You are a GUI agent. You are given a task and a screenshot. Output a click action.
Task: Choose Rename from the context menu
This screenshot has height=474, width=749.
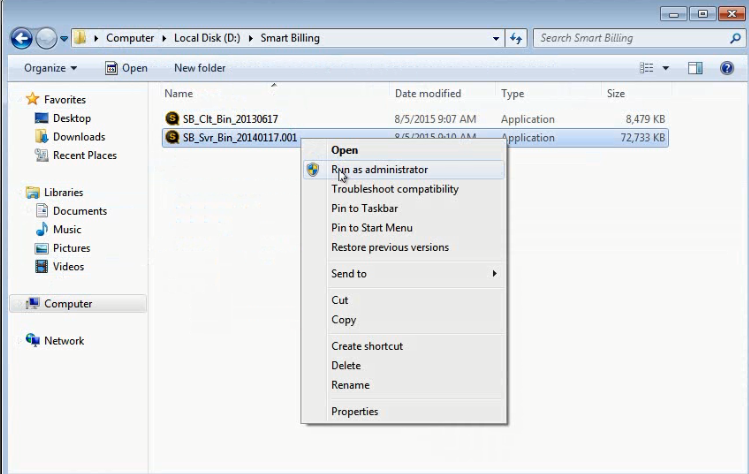coord(404,385)
